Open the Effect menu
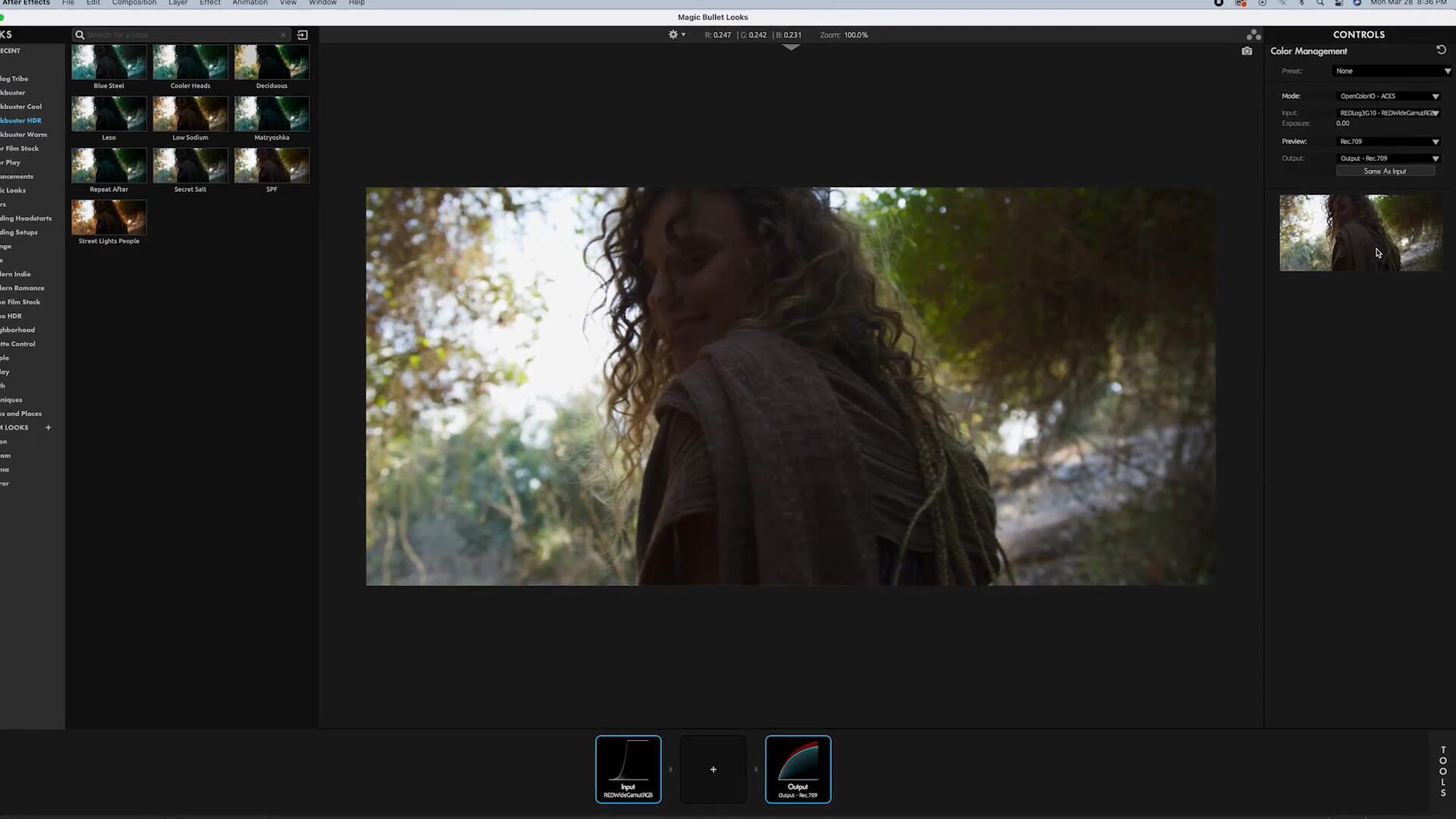Image resolution: width=1456 pixels, height=819 pixels. (210, 3)
